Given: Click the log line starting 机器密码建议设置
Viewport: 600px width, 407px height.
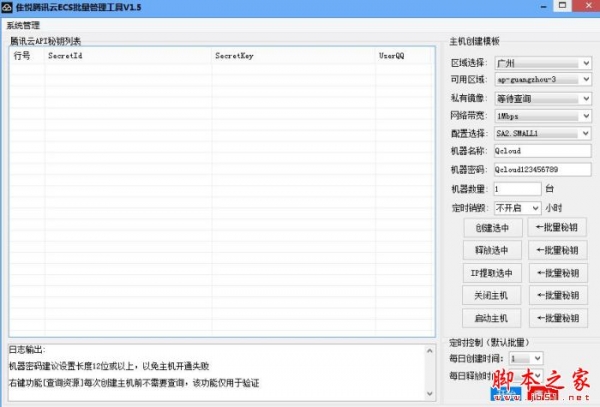Looking at the screenshot, I should (109, 366).
